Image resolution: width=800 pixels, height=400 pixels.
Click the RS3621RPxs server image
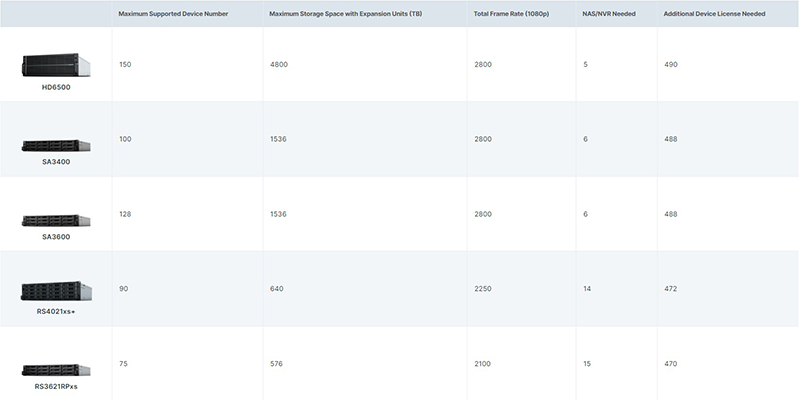pyautogui.click(x=56, y=370)
